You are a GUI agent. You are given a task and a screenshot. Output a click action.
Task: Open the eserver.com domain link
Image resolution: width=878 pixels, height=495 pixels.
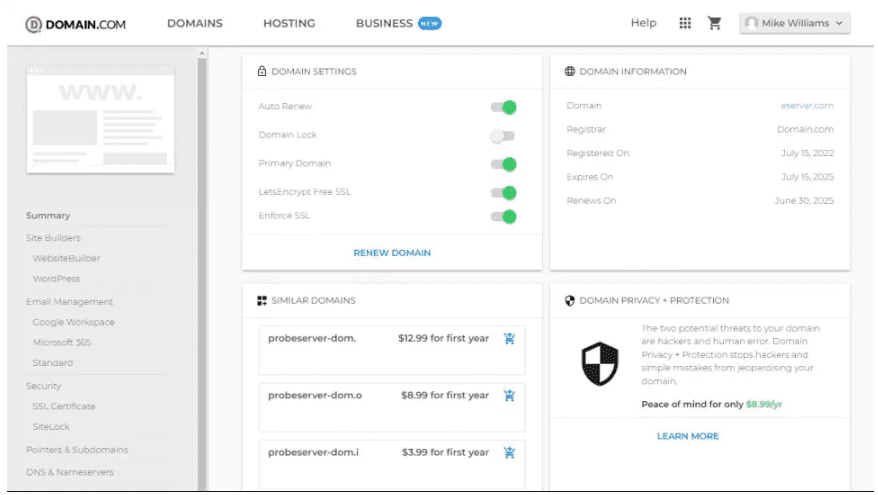click(807, 105)
